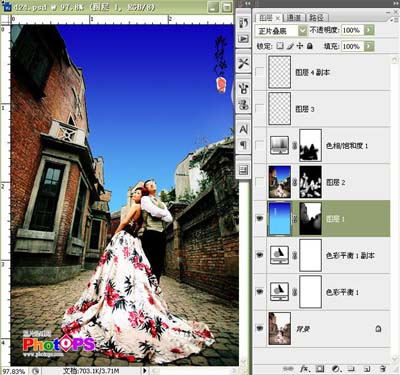Viewport: 400px width, 375px height.
Task: Switch to the 路径 paths tab
Action: coord(316,17)
